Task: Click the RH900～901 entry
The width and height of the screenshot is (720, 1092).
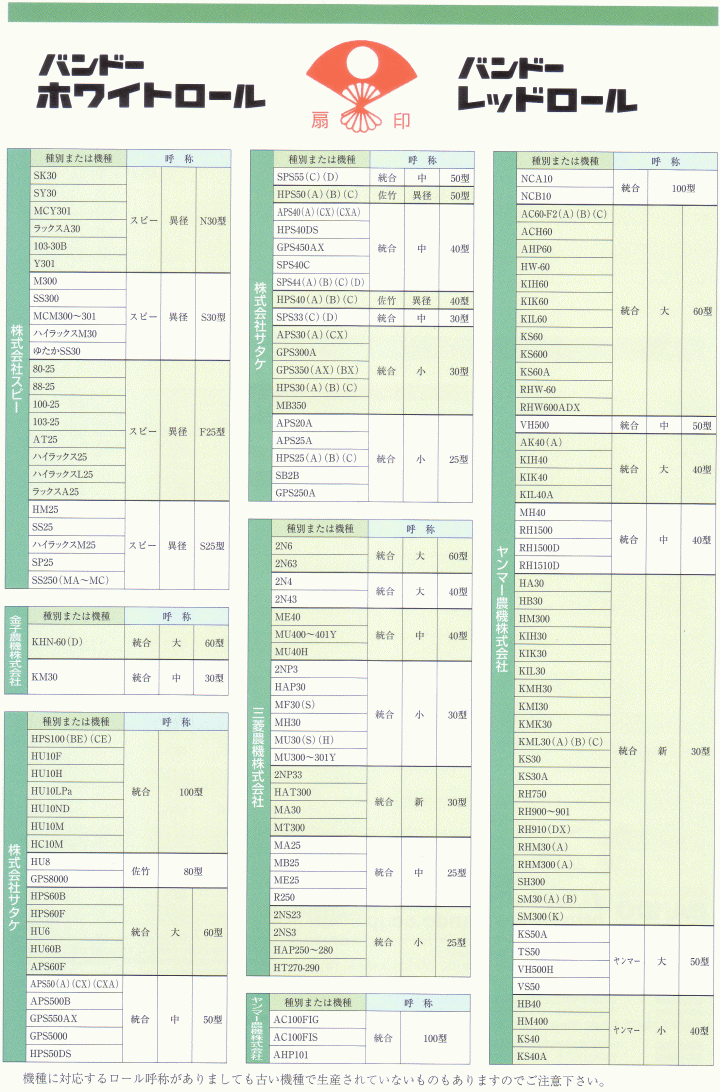Action: click(x=563, y=811)
